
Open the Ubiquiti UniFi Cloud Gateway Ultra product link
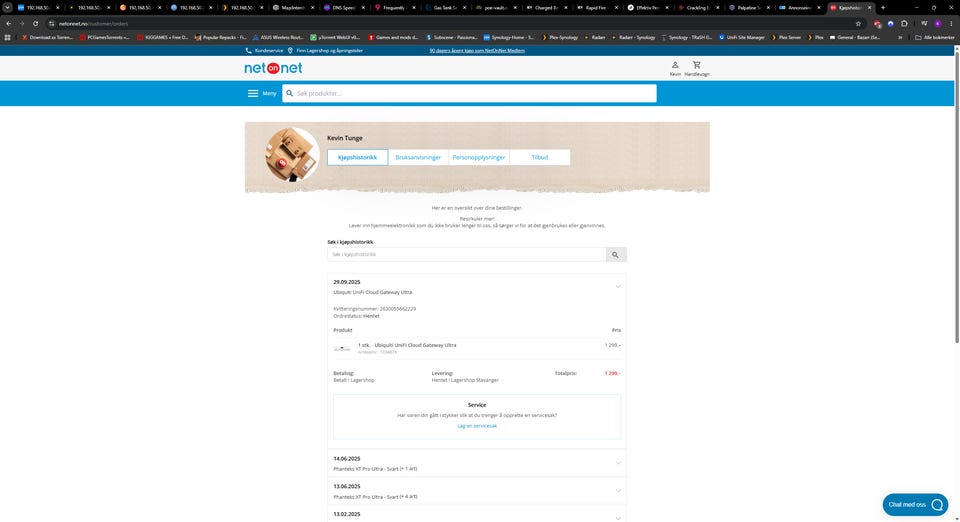(x=407, y=345)
